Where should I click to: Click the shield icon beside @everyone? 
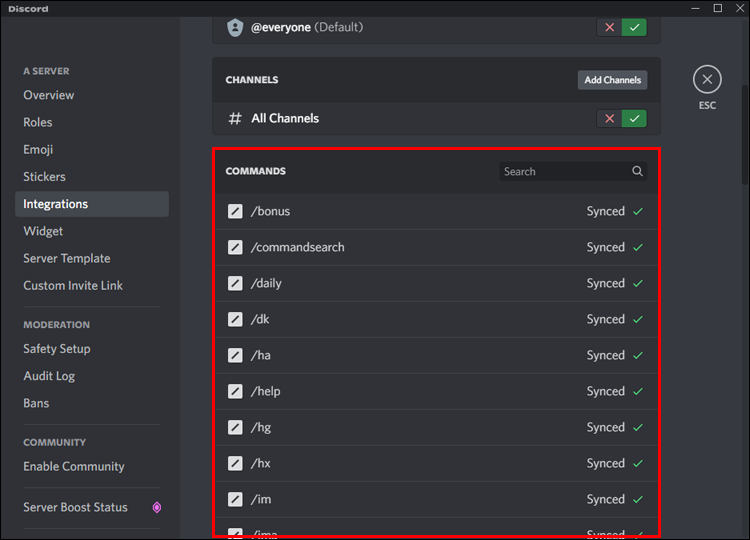(235, 27)
